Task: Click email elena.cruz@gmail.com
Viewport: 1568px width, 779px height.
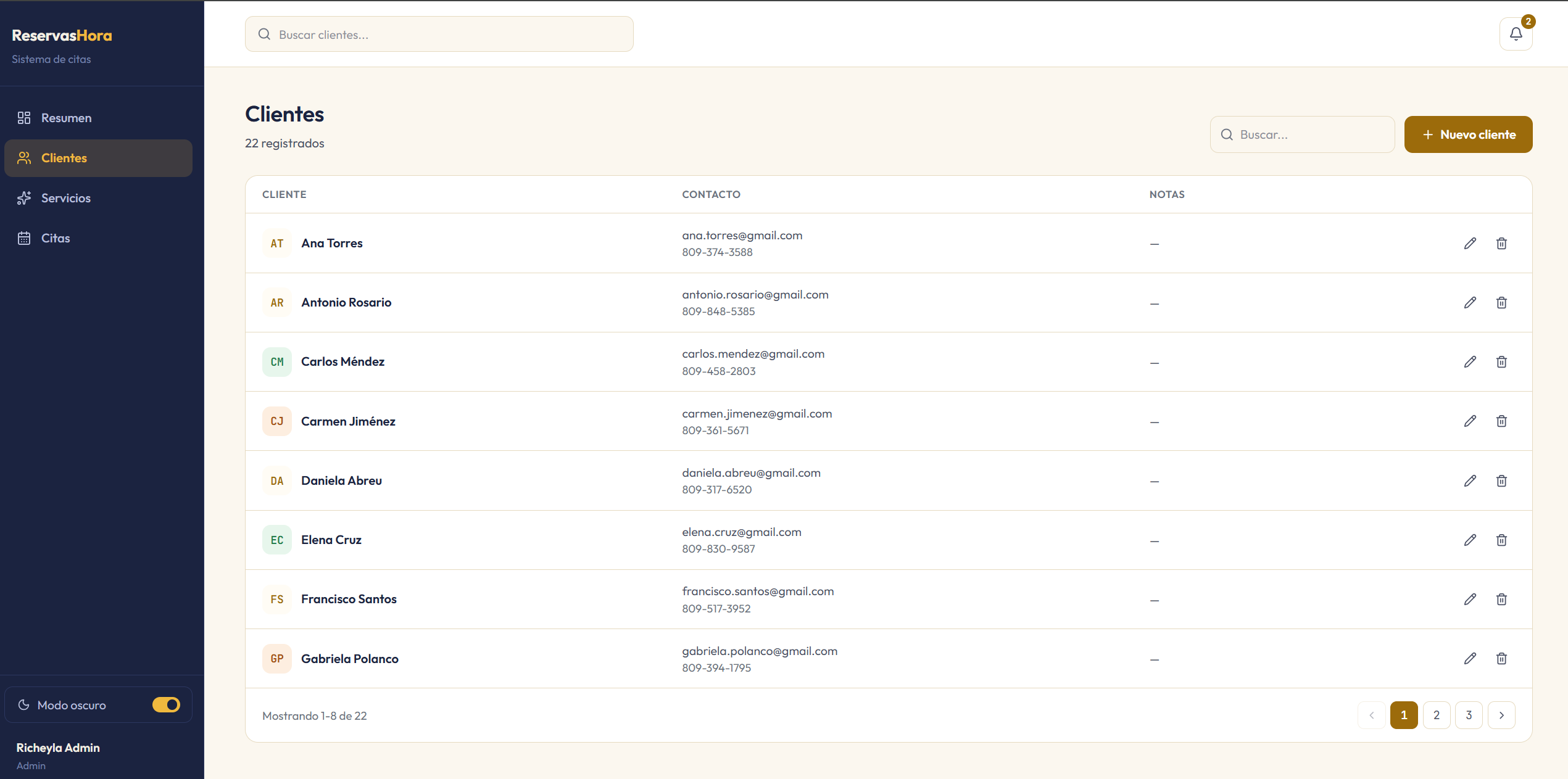Action: [x=742, y=532]
